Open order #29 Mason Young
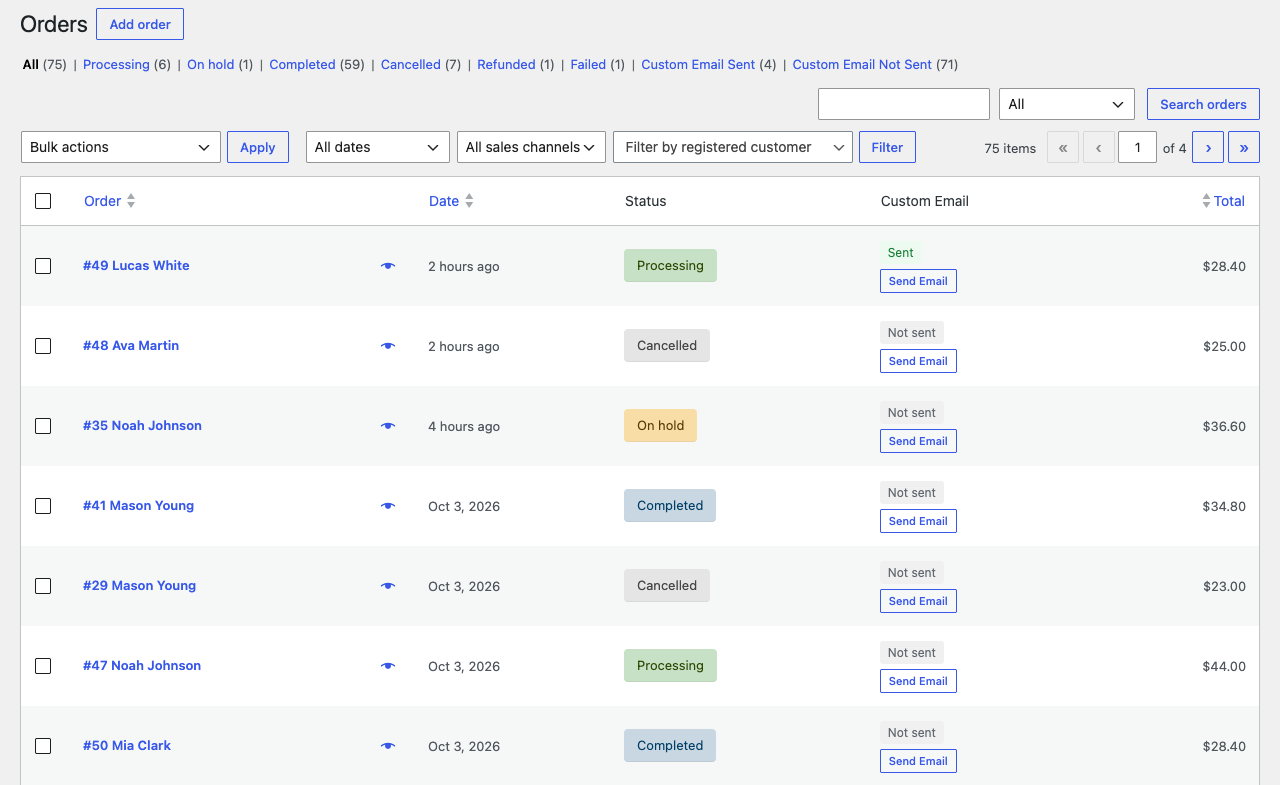 tap(139, 586)
